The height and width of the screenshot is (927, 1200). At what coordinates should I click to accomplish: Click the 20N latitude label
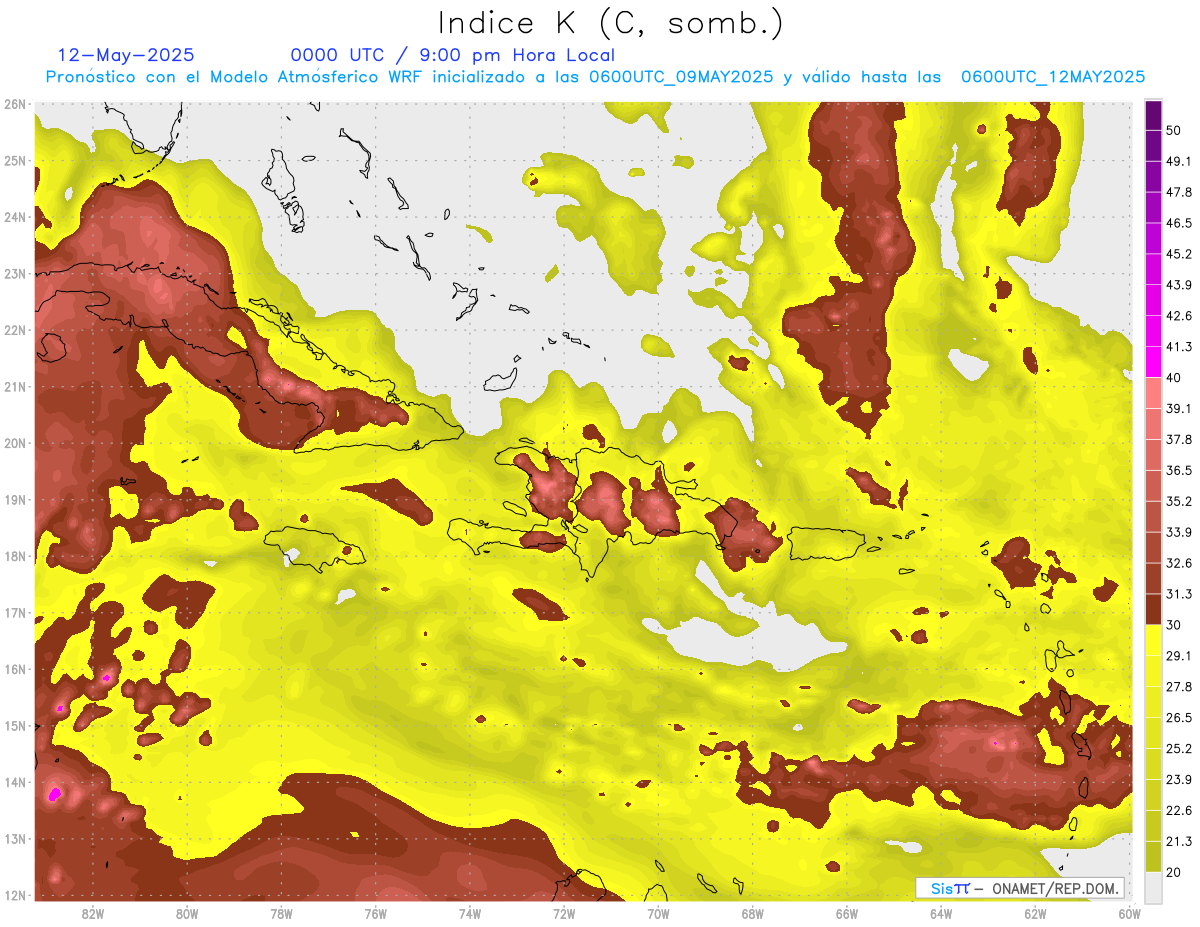tap(15, 443)
